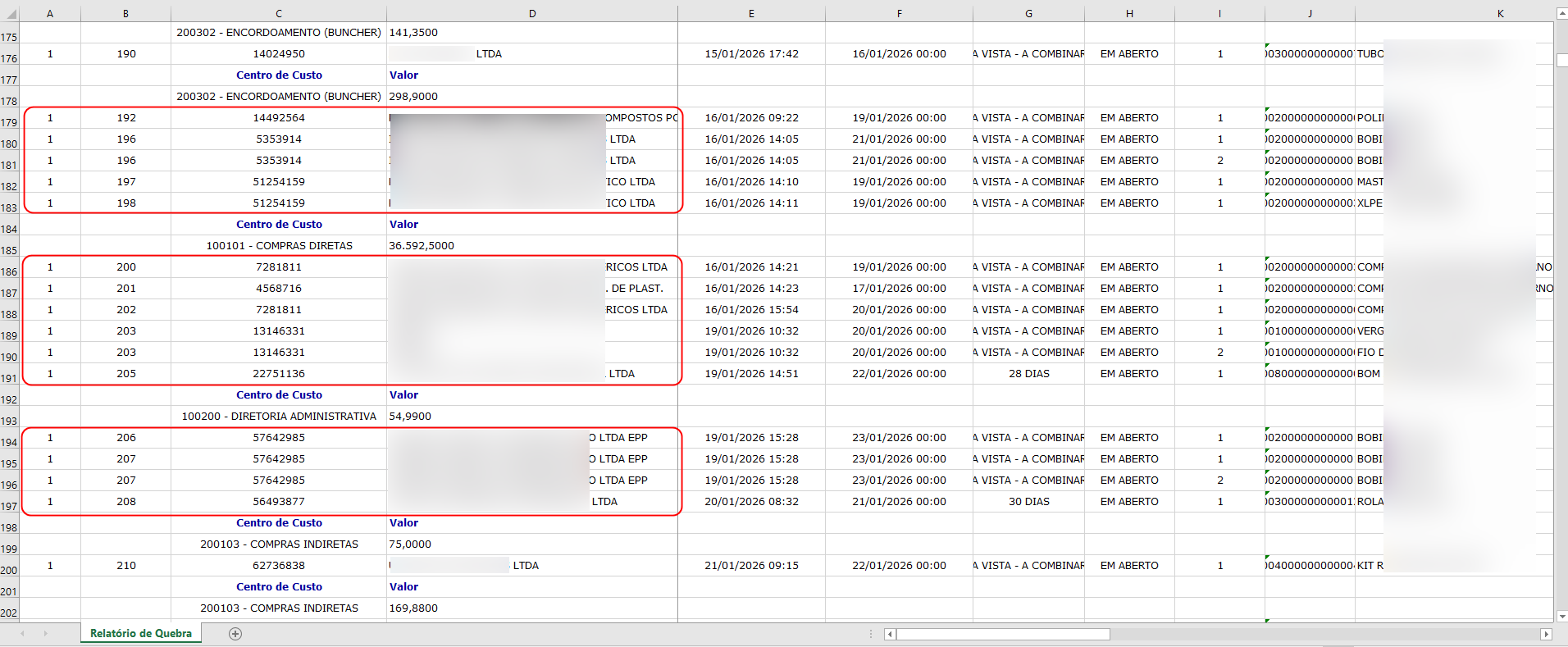Click date cell 15/01/2026 17:42
This screenshot has height=647, width=1568.
751,54
